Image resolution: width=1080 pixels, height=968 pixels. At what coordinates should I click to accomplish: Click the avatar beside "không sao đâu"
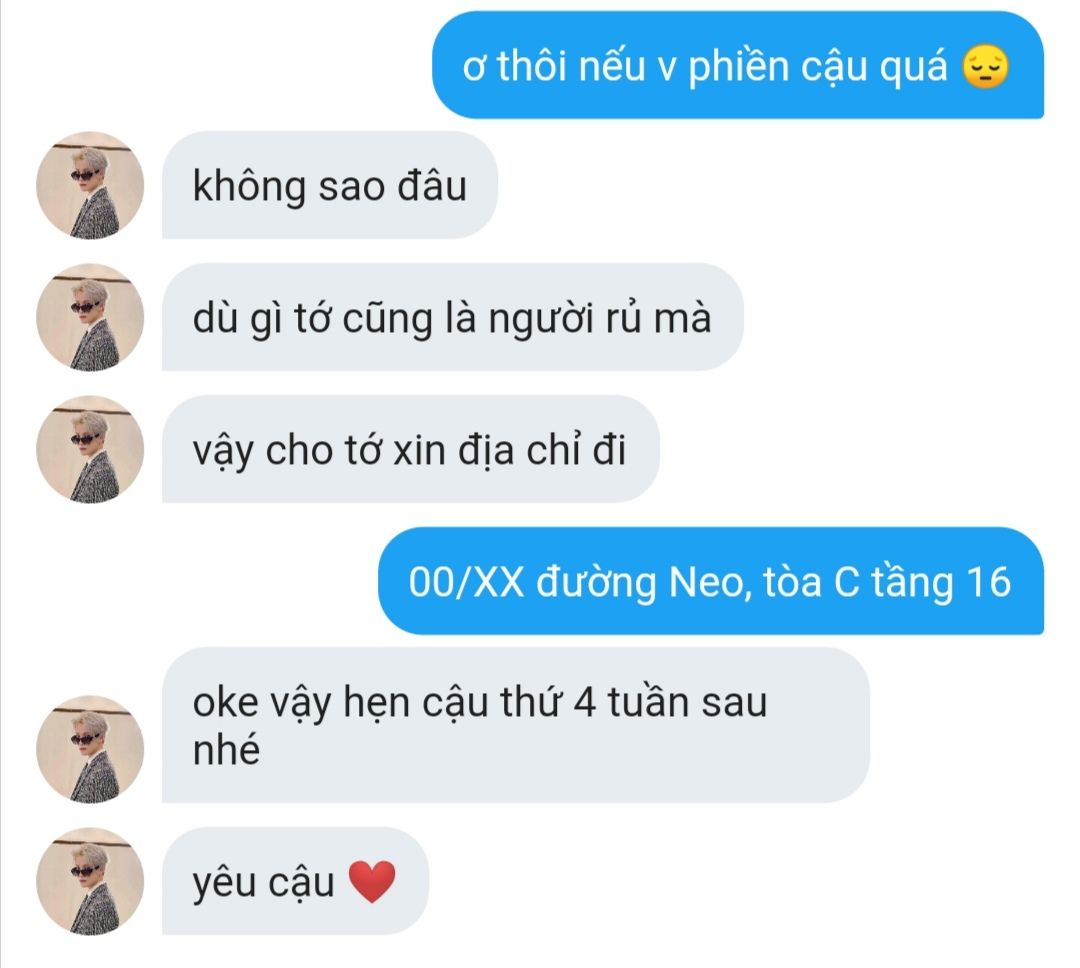tap(90, 185)
